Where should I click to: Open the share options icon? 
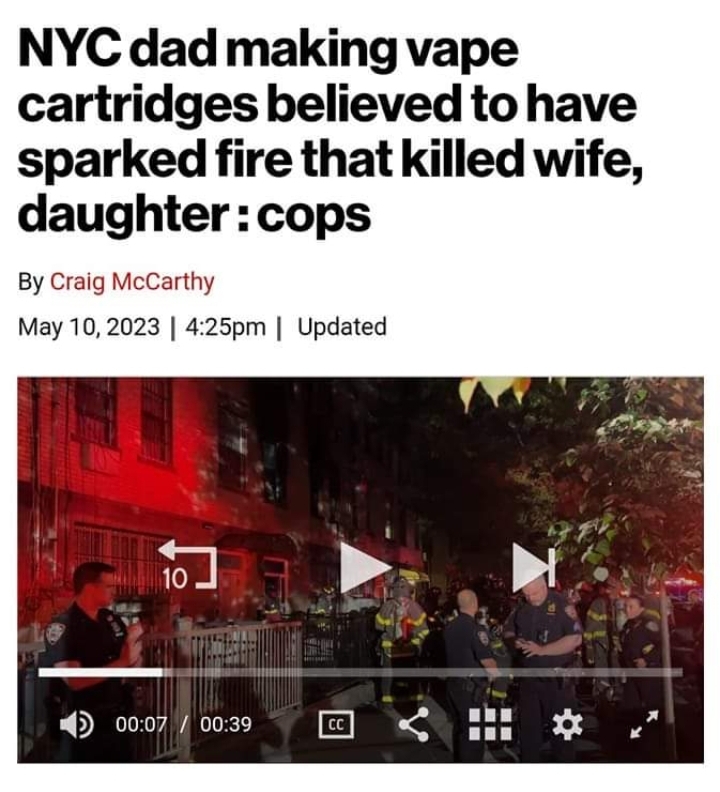point(414,724)
